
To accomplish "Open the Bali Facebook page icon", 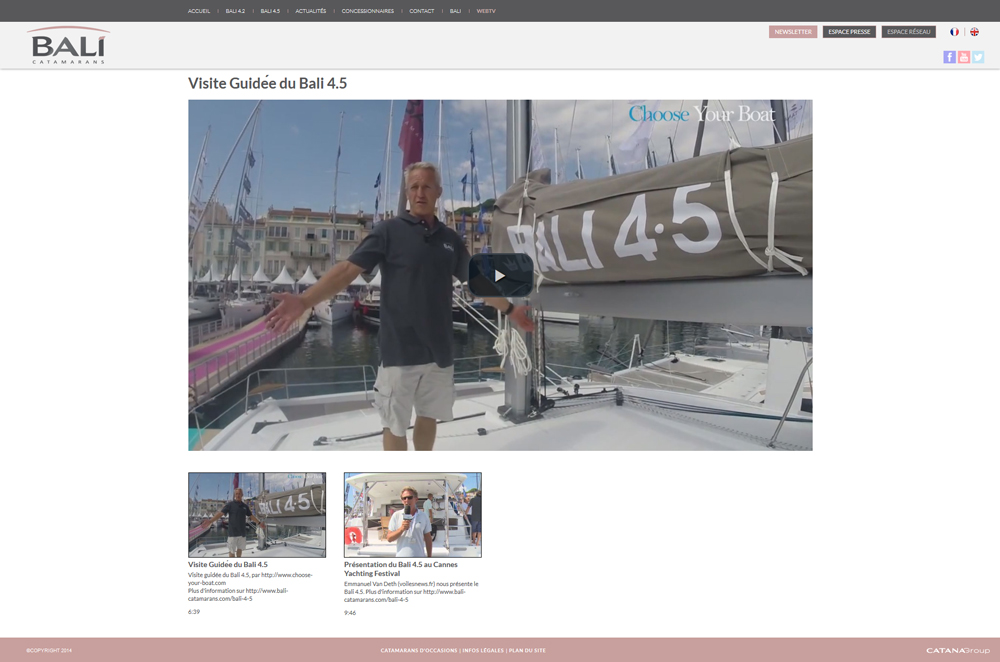I will pyautogui.click(x=949, y=57).
